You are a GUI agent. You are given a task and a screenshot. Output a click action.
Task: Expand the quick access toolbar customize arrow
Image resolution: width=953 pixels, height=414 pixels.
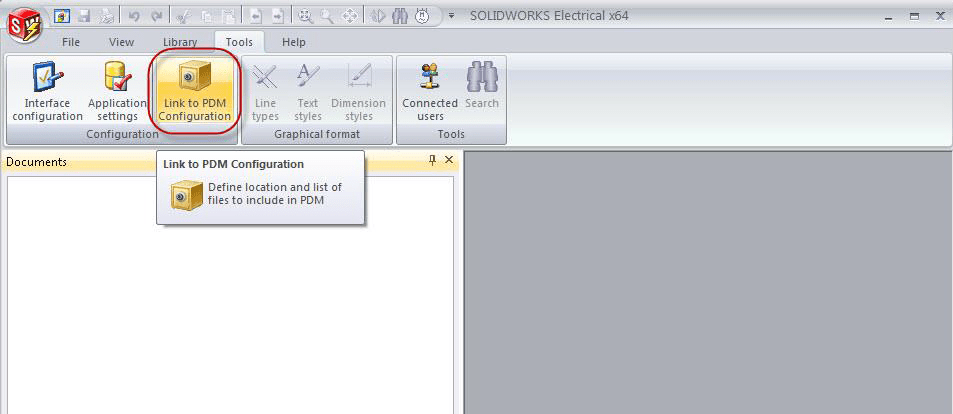pos(452,16)
